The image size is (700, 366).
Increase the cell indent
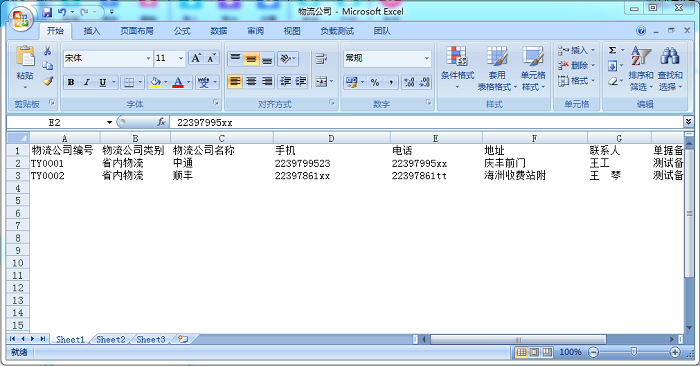[301, 81]
